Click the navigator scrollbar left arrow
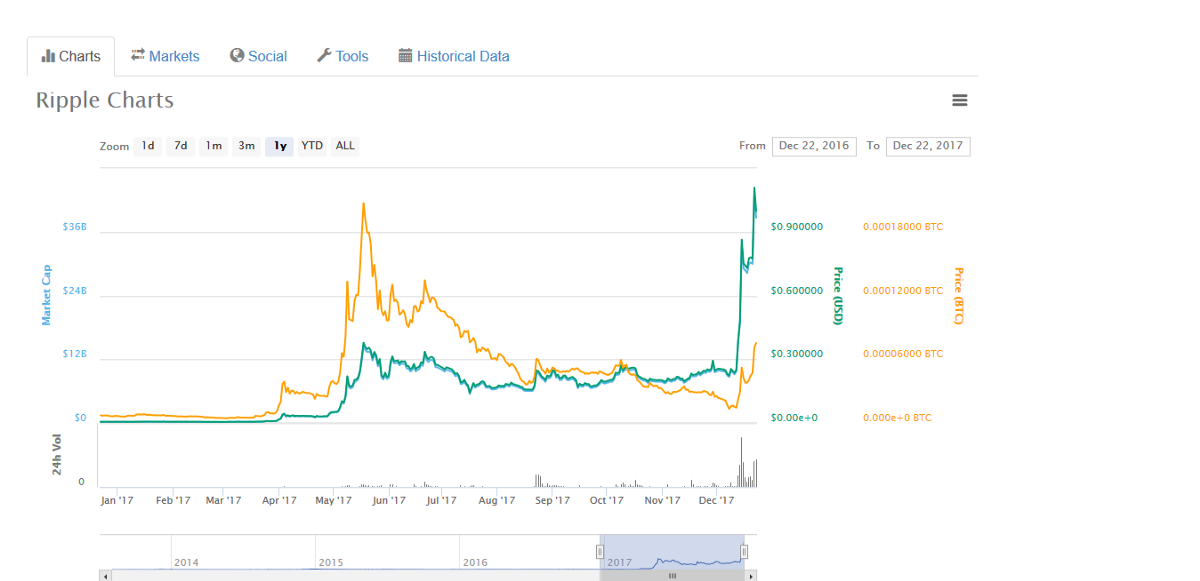This screenshot has width=1200, height=581. 104,576
